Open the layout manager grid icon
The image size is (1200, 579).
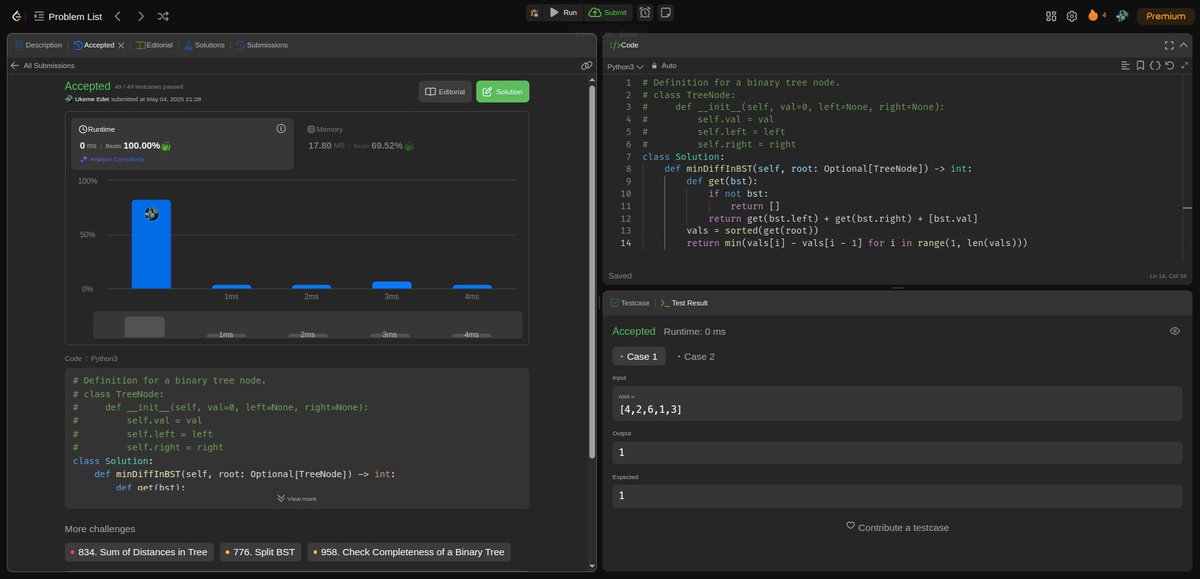[1051, 16]
